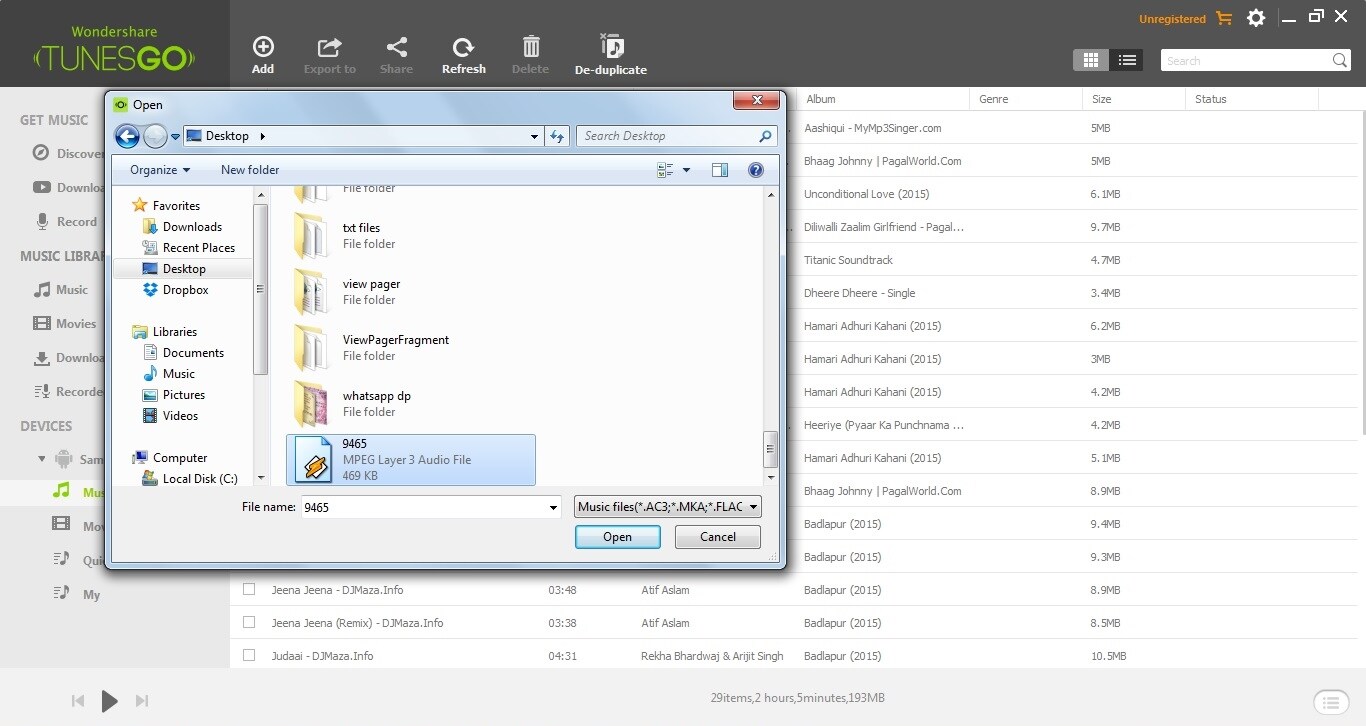
Task: Refresh the music list
Action: pos(463,55)
